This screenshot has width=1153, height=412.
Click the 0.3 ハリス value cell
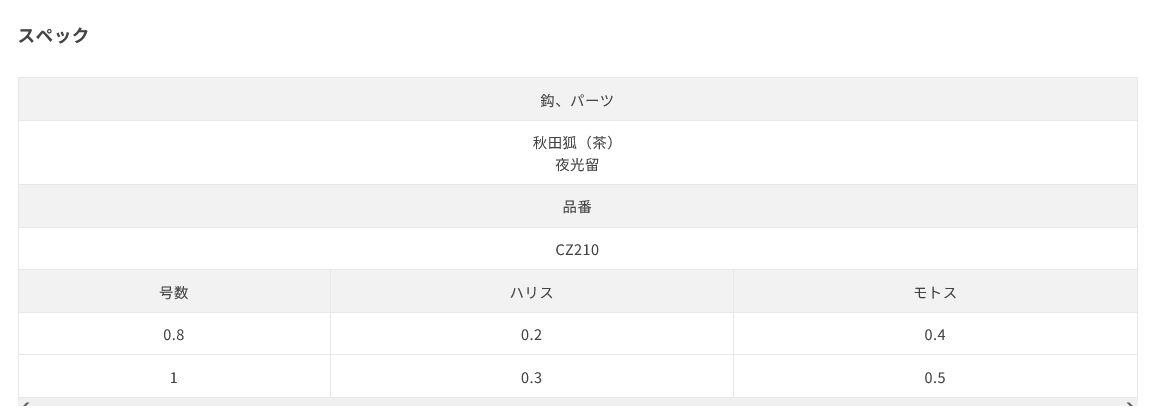532,377
